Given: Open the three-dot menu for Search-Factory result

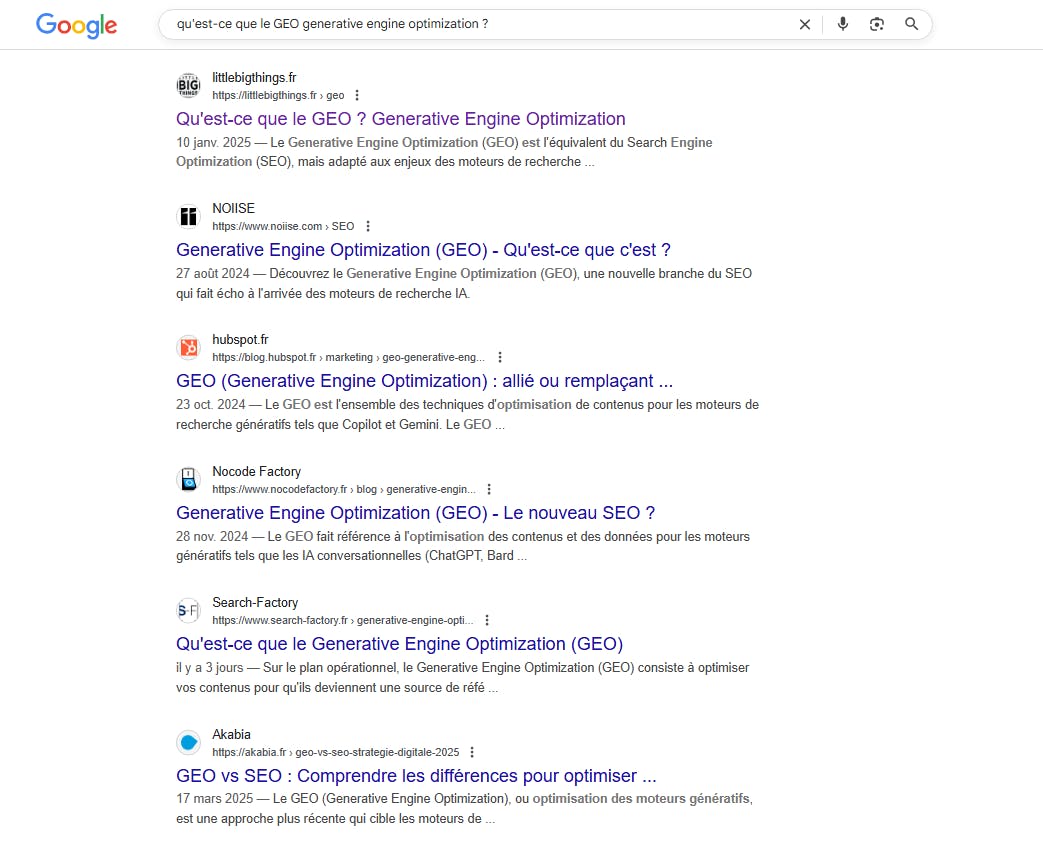Looking at the screenshot, I should click(x=487, y=620).
